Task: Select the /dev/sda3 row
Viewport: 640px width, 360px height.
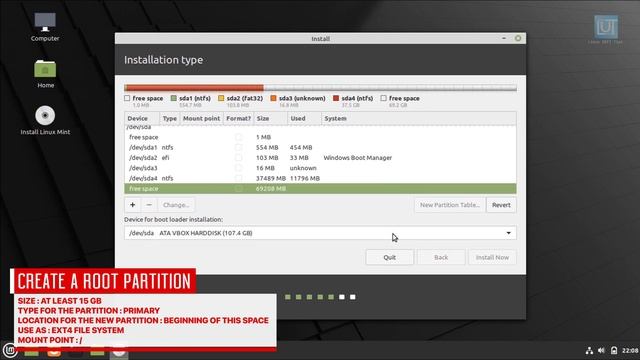Action: tap(320, 168)
